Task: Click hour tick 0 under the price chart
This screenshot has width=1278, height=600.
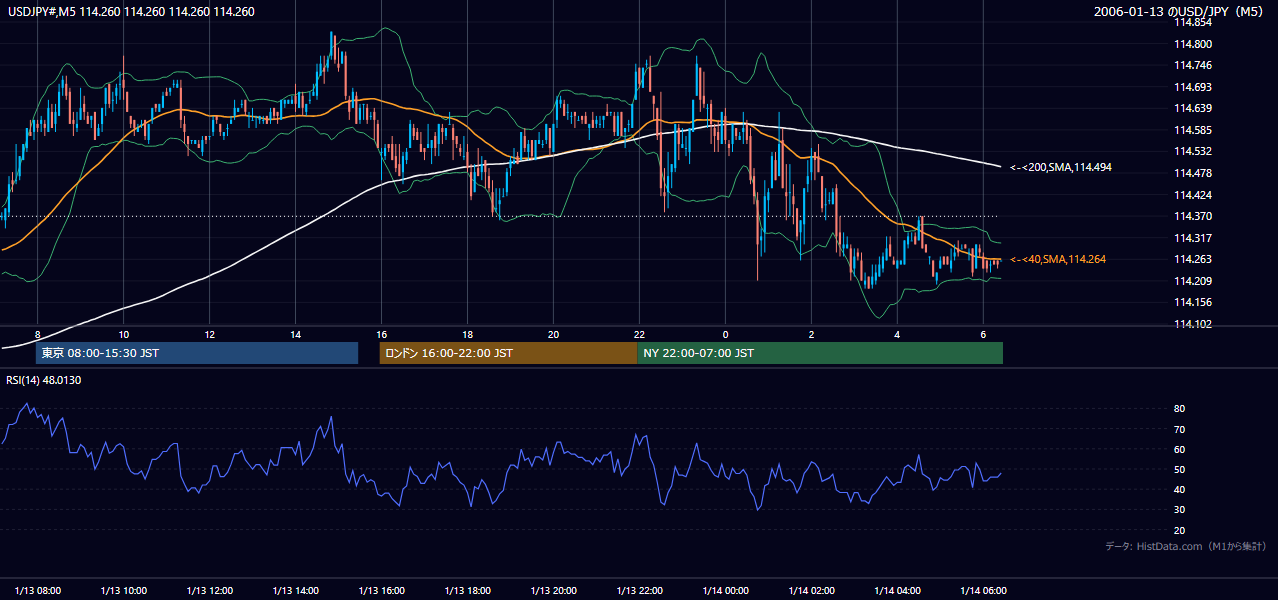Action: pos(725,334)
